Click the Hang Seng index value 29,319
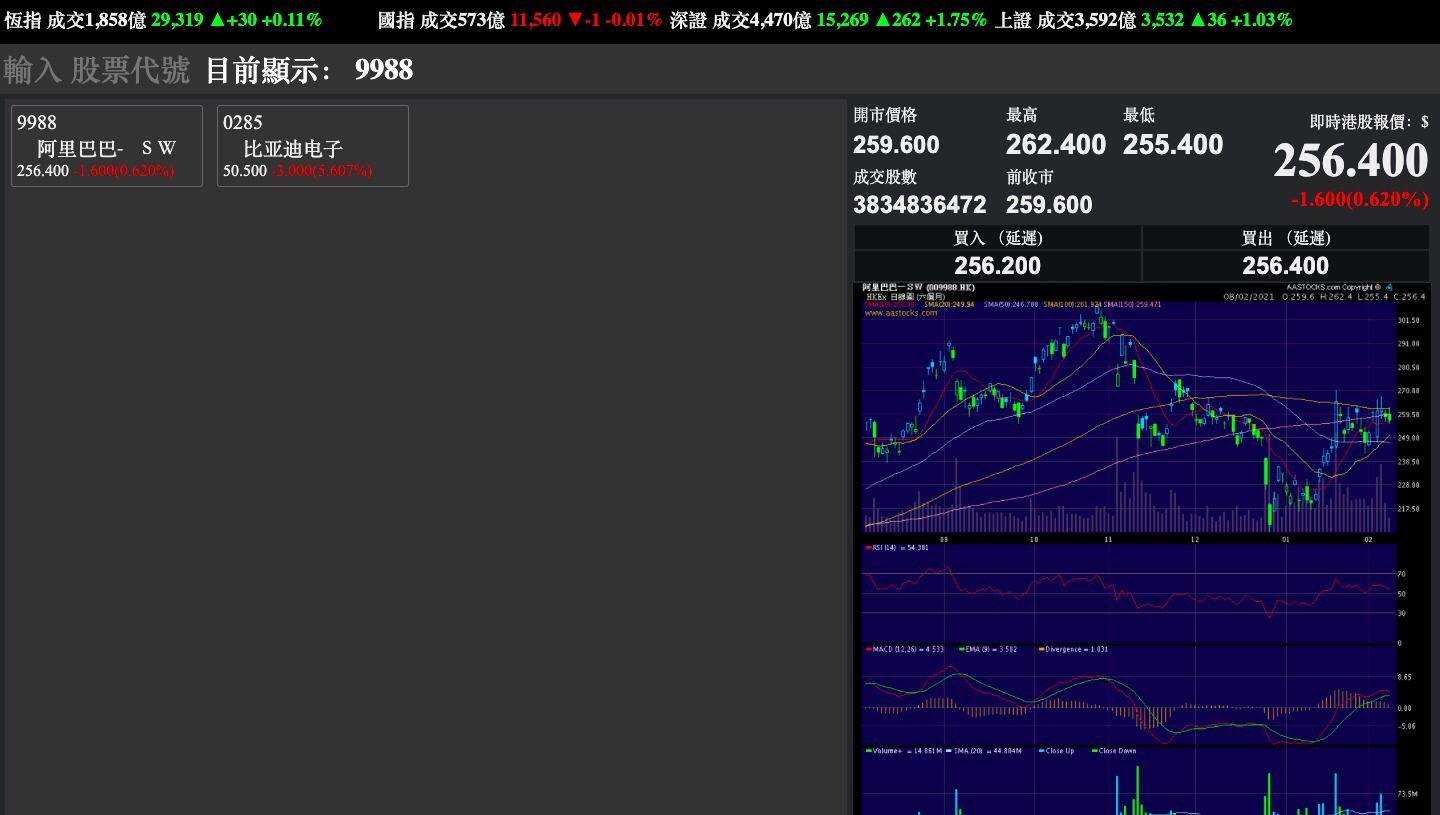Image resolution: width=1440 pixels, height=815 pixels. click(177, 20)
